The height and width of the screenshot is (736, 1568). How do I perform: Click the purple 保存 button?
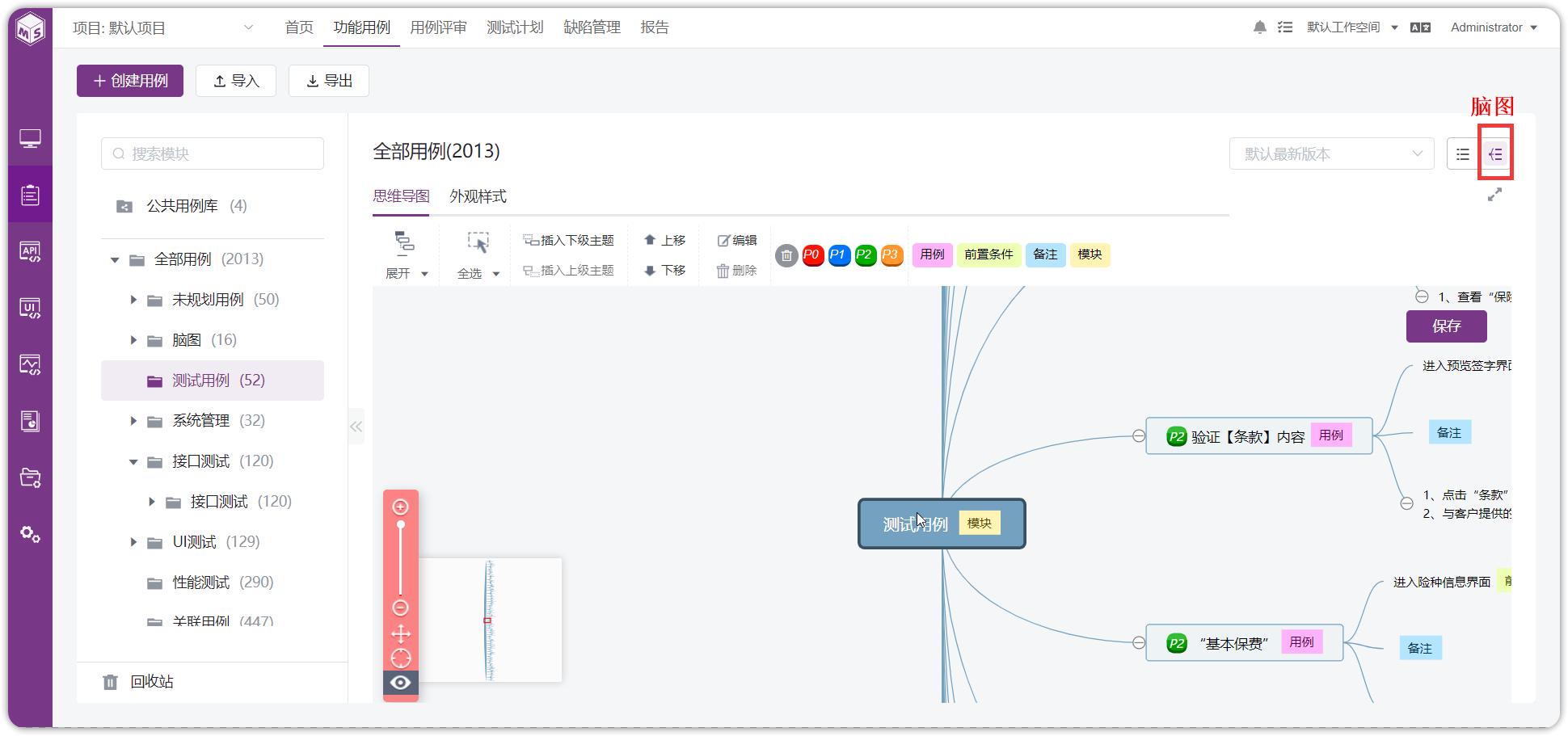point(1446,326)
